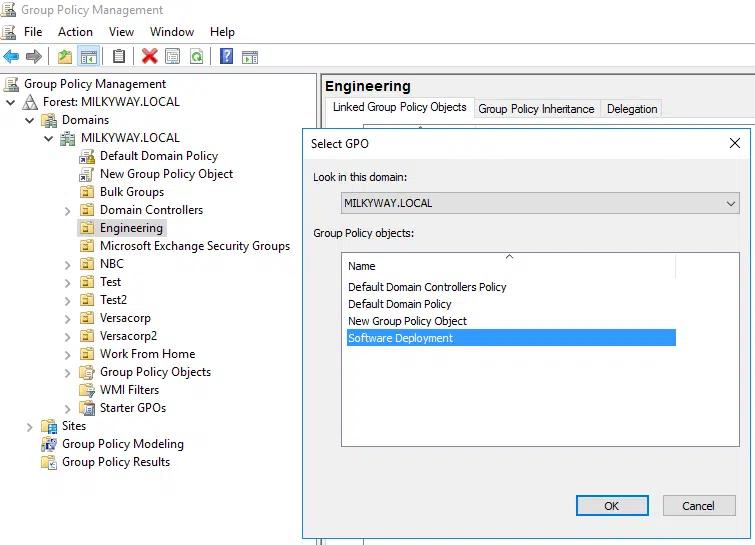The image size is (755, 545).
Task: Click the Starter GPOs folder icon
Action: click(x=87, y=408)
